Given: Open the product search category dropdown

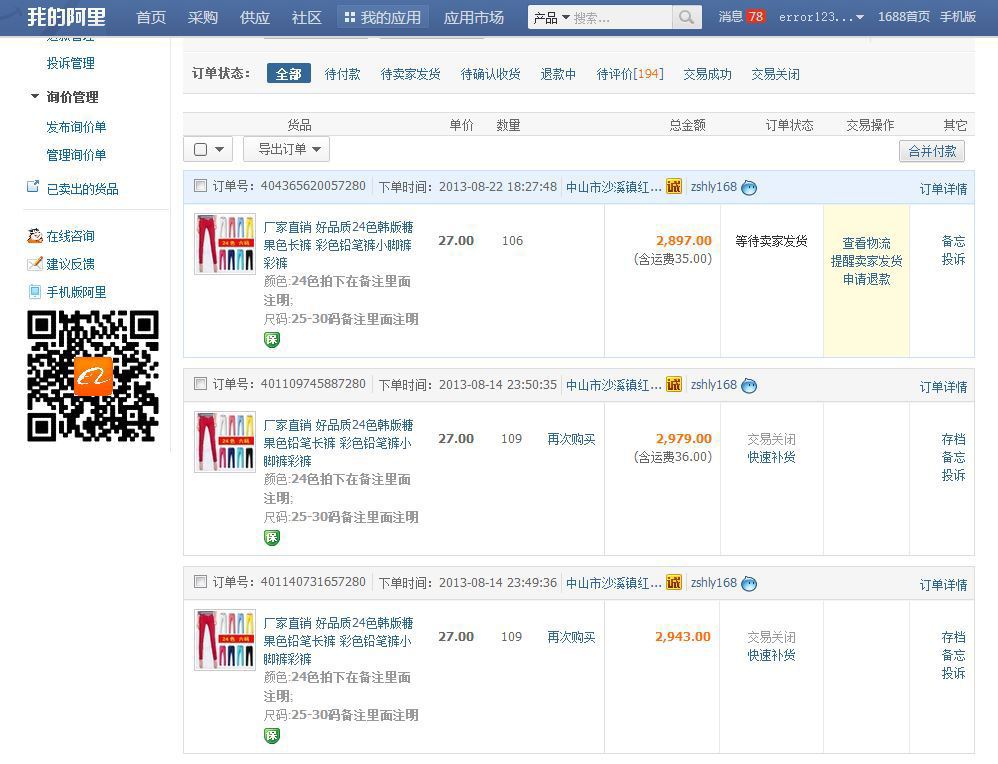Looking at the screenshot, I should coord(551,17).
